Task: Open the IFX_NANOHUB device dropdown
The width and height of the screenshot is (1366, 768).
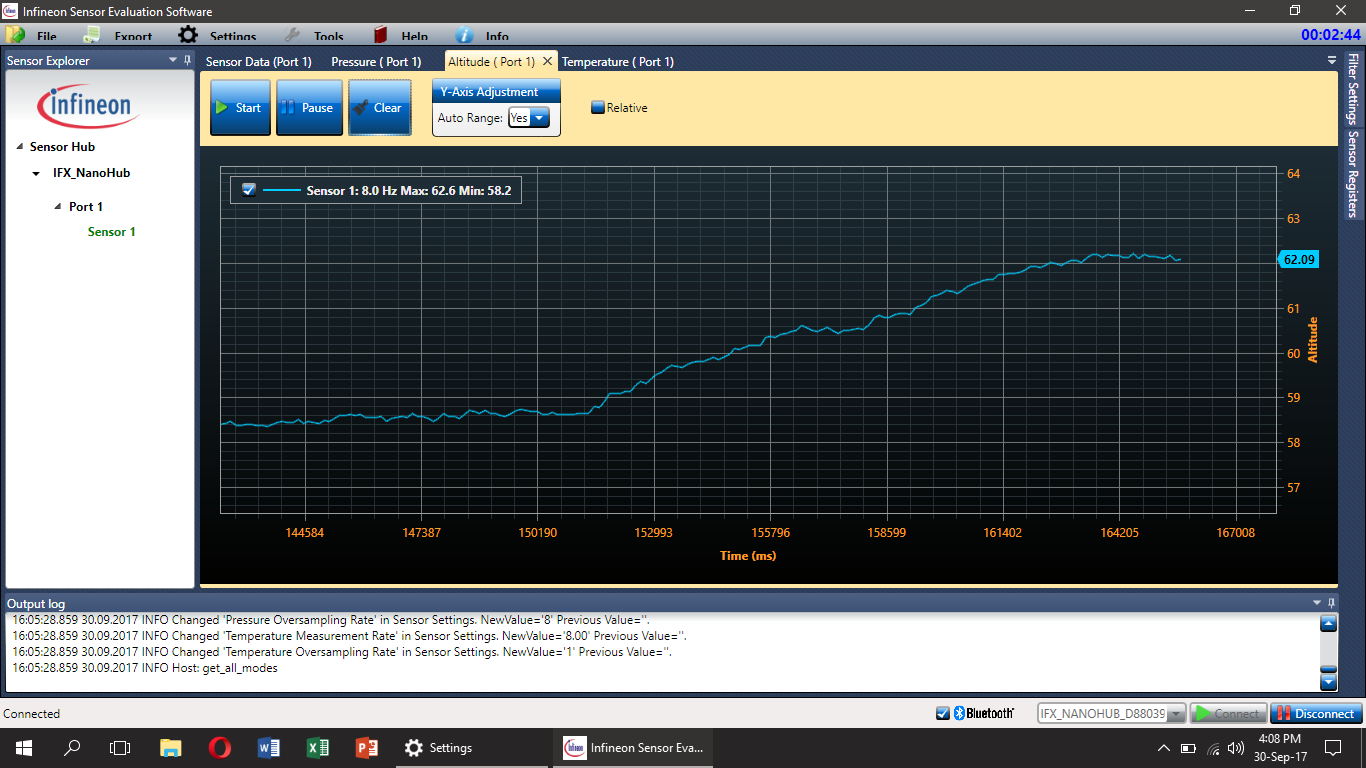Action: (x=1175, y=714)
